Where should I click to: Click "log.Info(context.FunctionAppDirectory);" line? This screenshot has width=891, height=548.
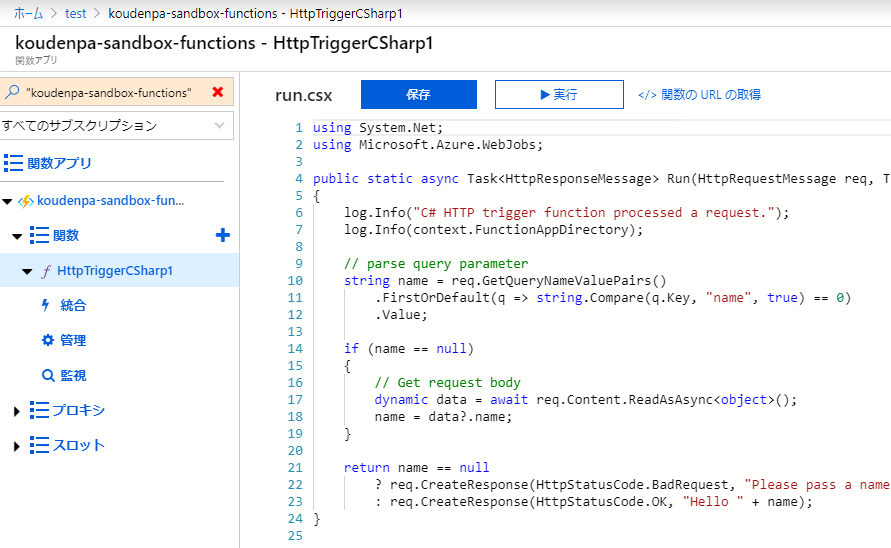click(x=493, y=229)
